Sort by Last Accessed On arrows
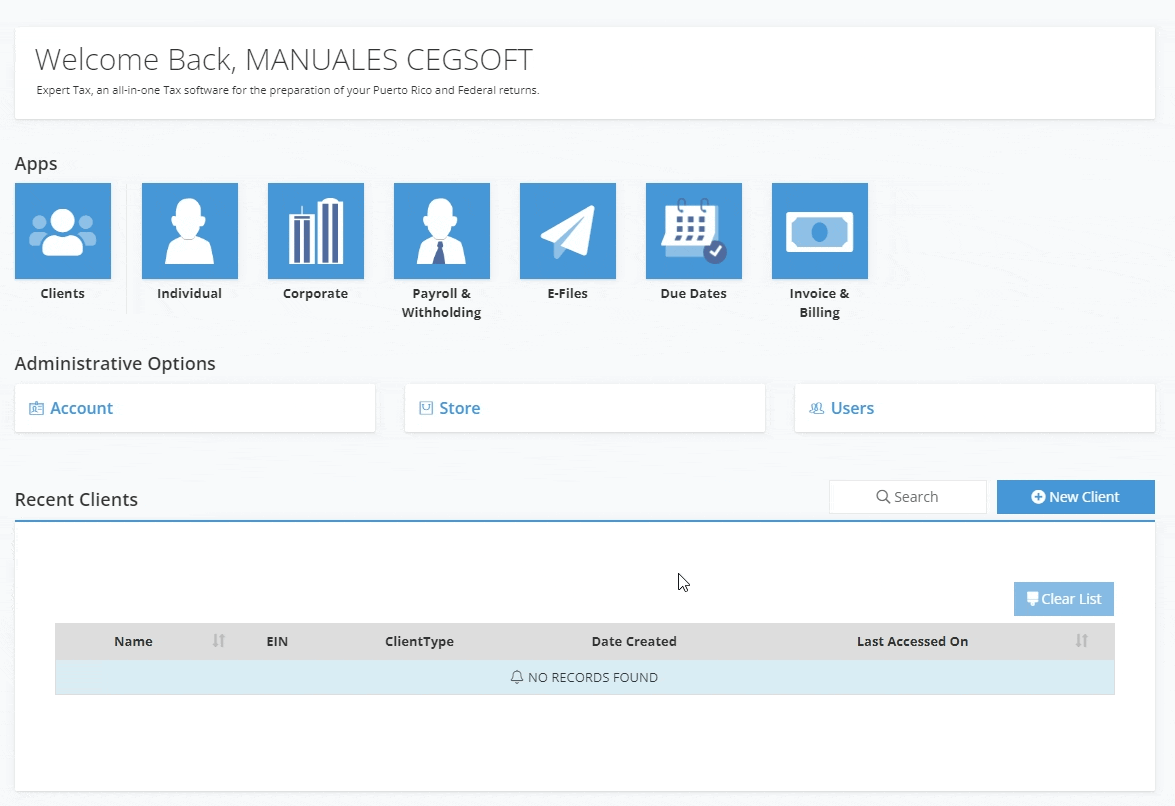 (x=1081, y=641)
